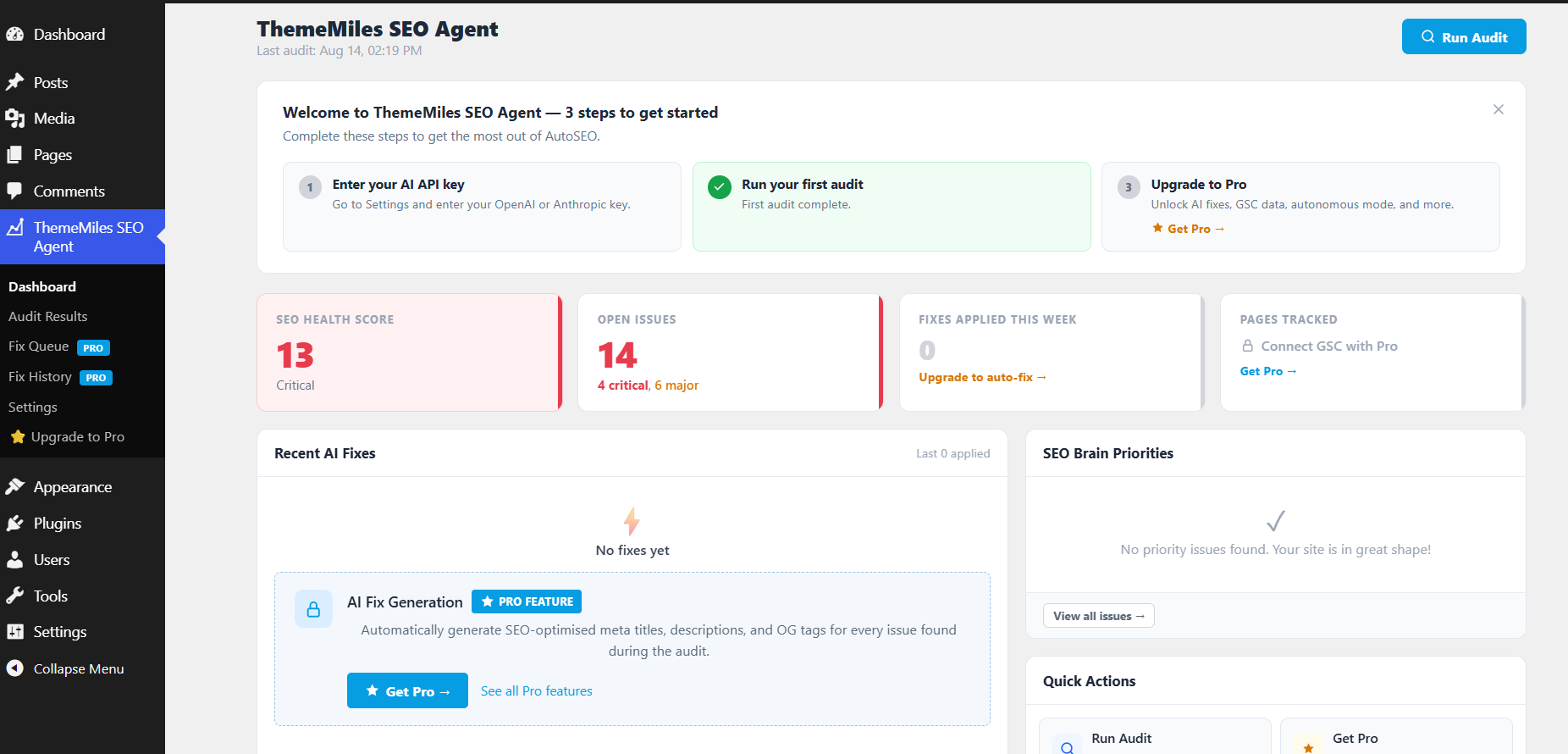Click the Appearance paintbrush icon
1568x754 pixels.
(x=14, y=486)
